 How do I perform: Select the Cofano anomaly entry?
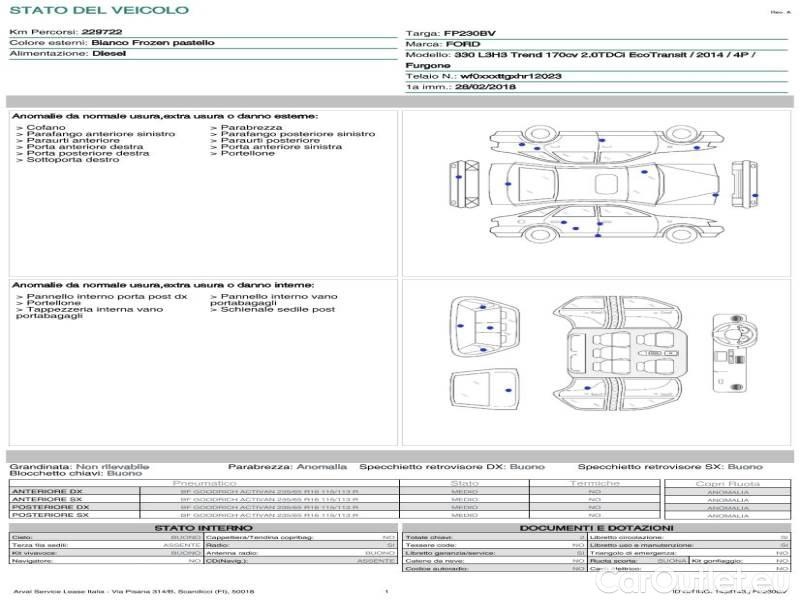coord(41,127)
